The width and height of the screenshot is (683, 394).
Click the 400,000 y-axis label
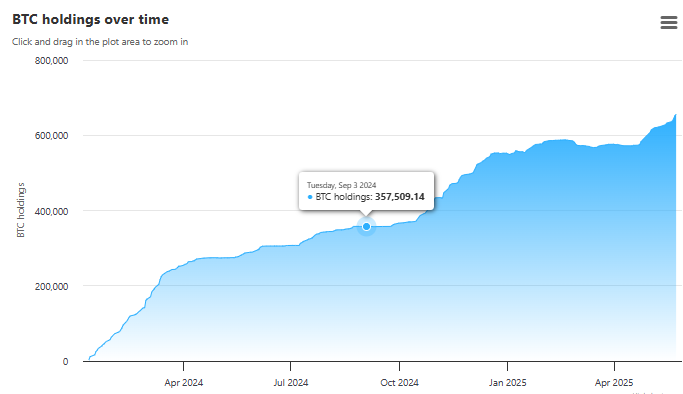pos(51,211)
